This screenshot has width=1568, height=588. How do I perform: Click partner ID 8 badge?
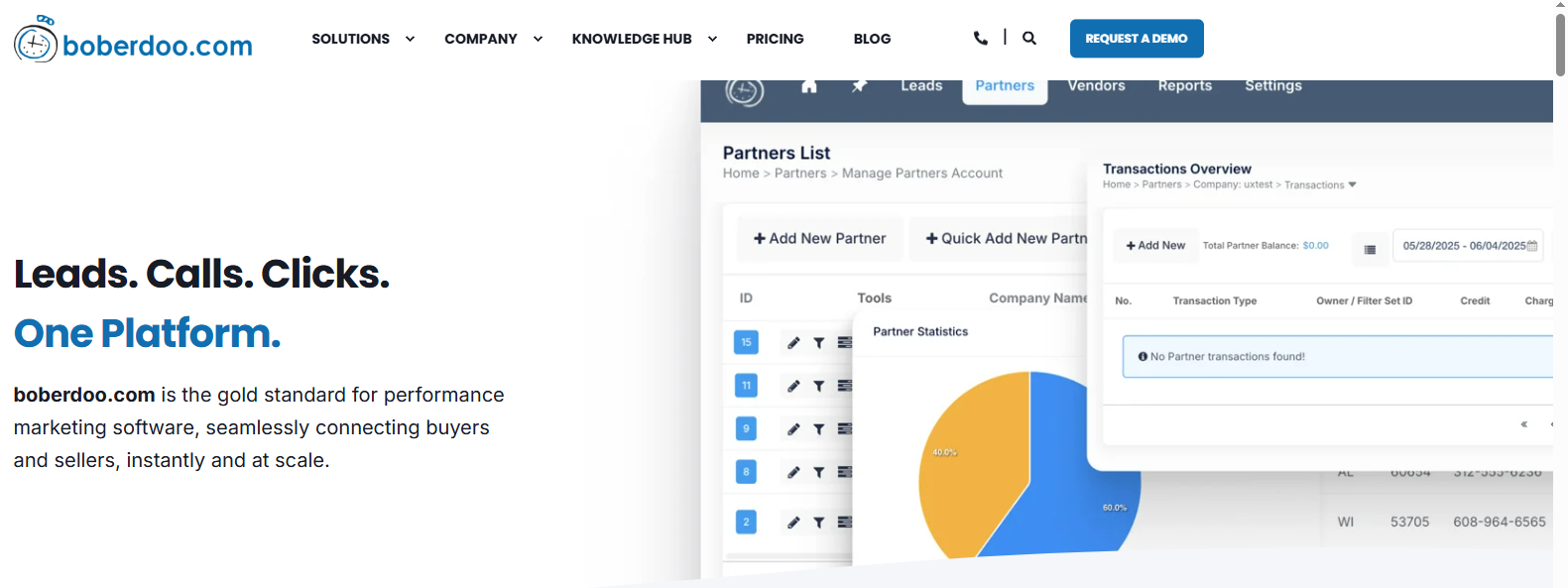746,472
